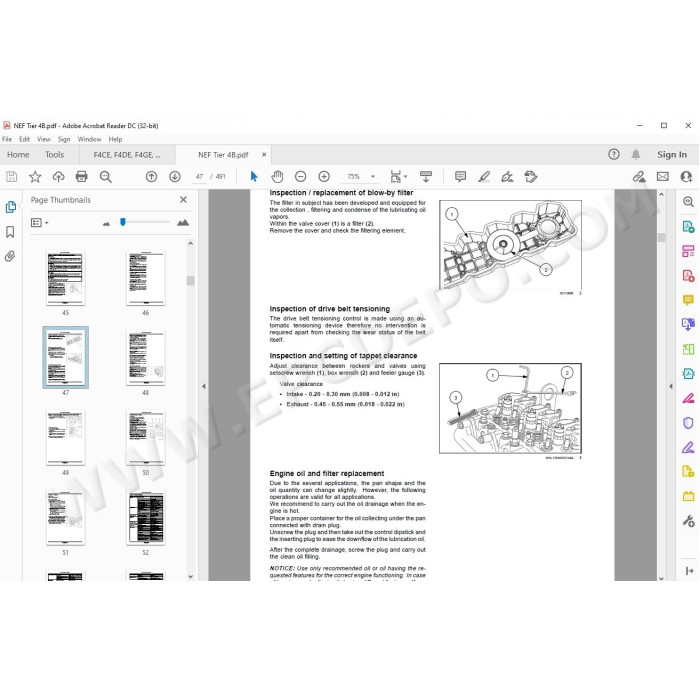Switch to the Tools tab
The image size is (700, 700).
point(54,154)
